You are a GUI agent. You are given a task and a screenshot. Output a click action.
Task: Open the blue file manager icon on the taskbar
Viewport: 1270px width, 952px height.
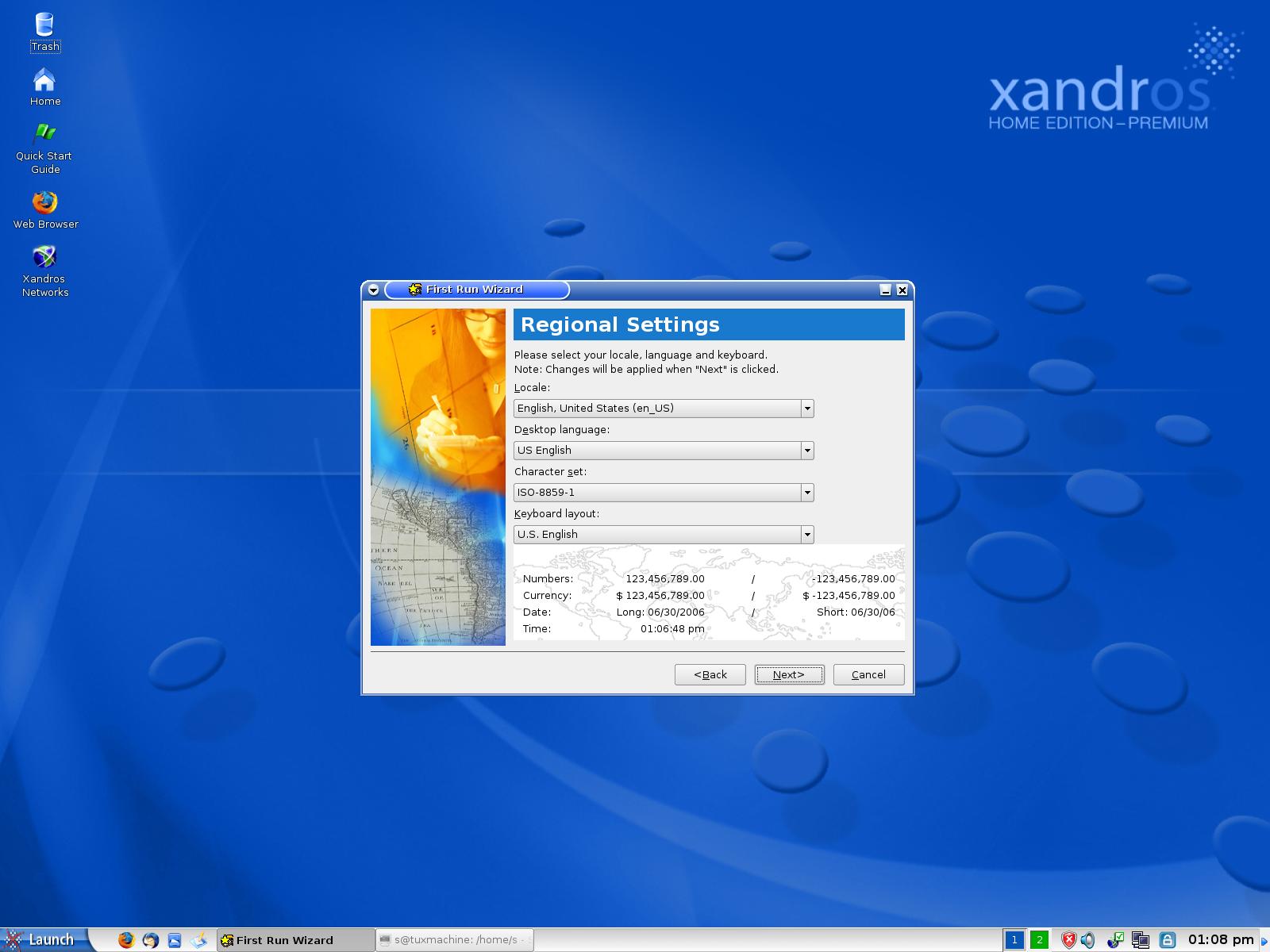(175, 940)
